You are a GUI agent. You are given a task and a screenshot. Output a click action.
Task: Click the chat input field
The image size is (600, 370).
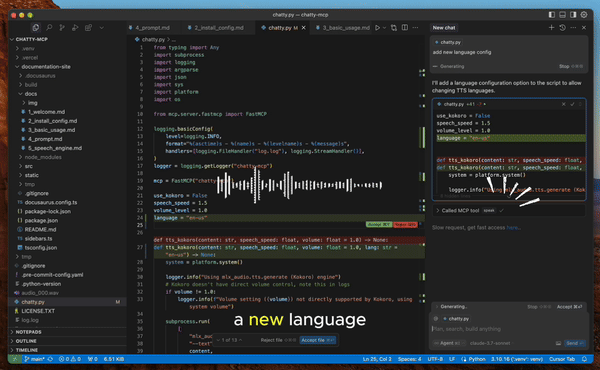click(509, 329)
